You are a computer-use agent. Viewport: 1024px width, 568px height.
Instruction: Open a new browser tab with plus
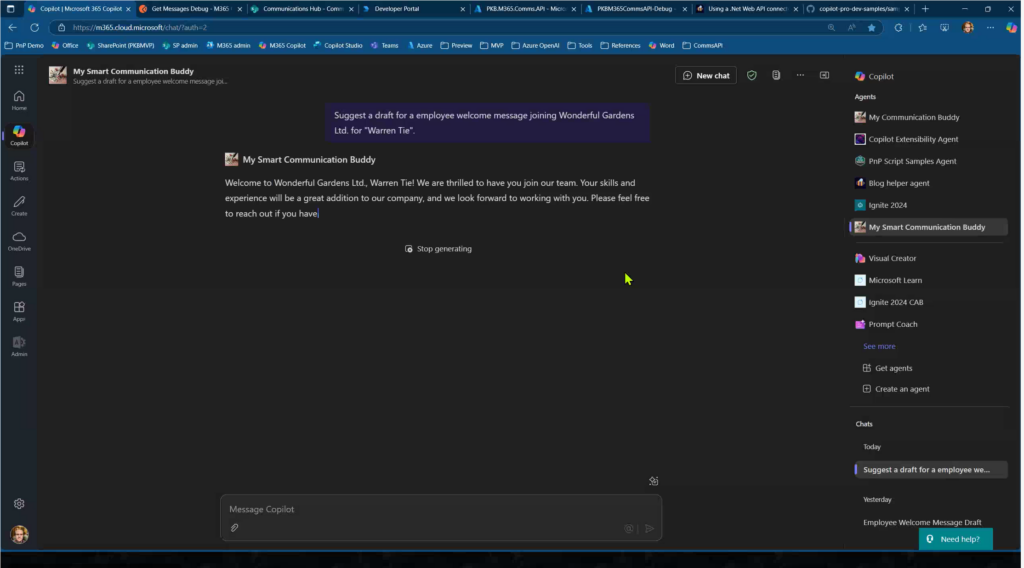click(925, 9)
